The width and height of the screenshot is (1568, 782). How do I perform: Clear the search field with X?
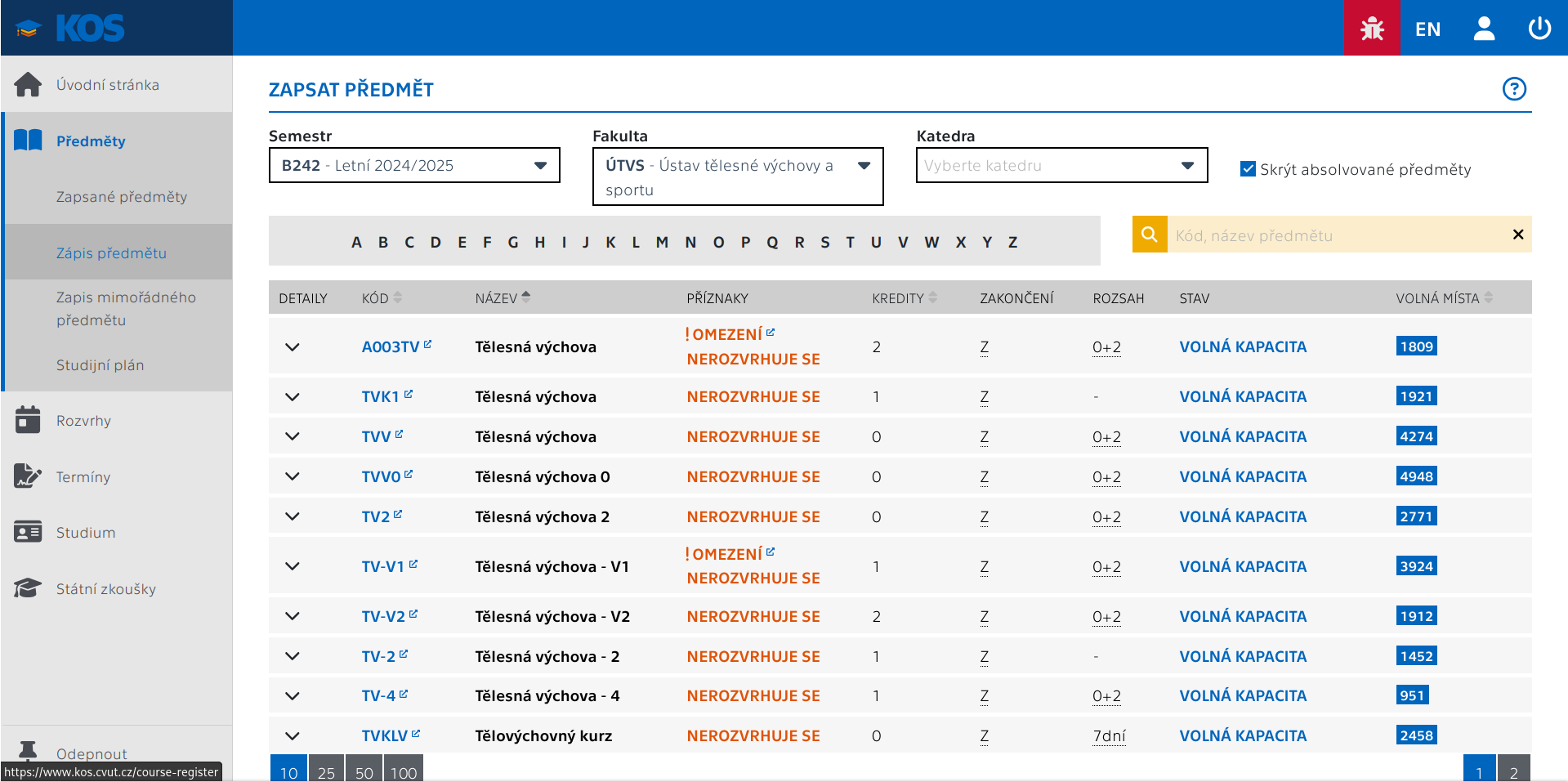pyautogui.click(x=1518, y=235)
